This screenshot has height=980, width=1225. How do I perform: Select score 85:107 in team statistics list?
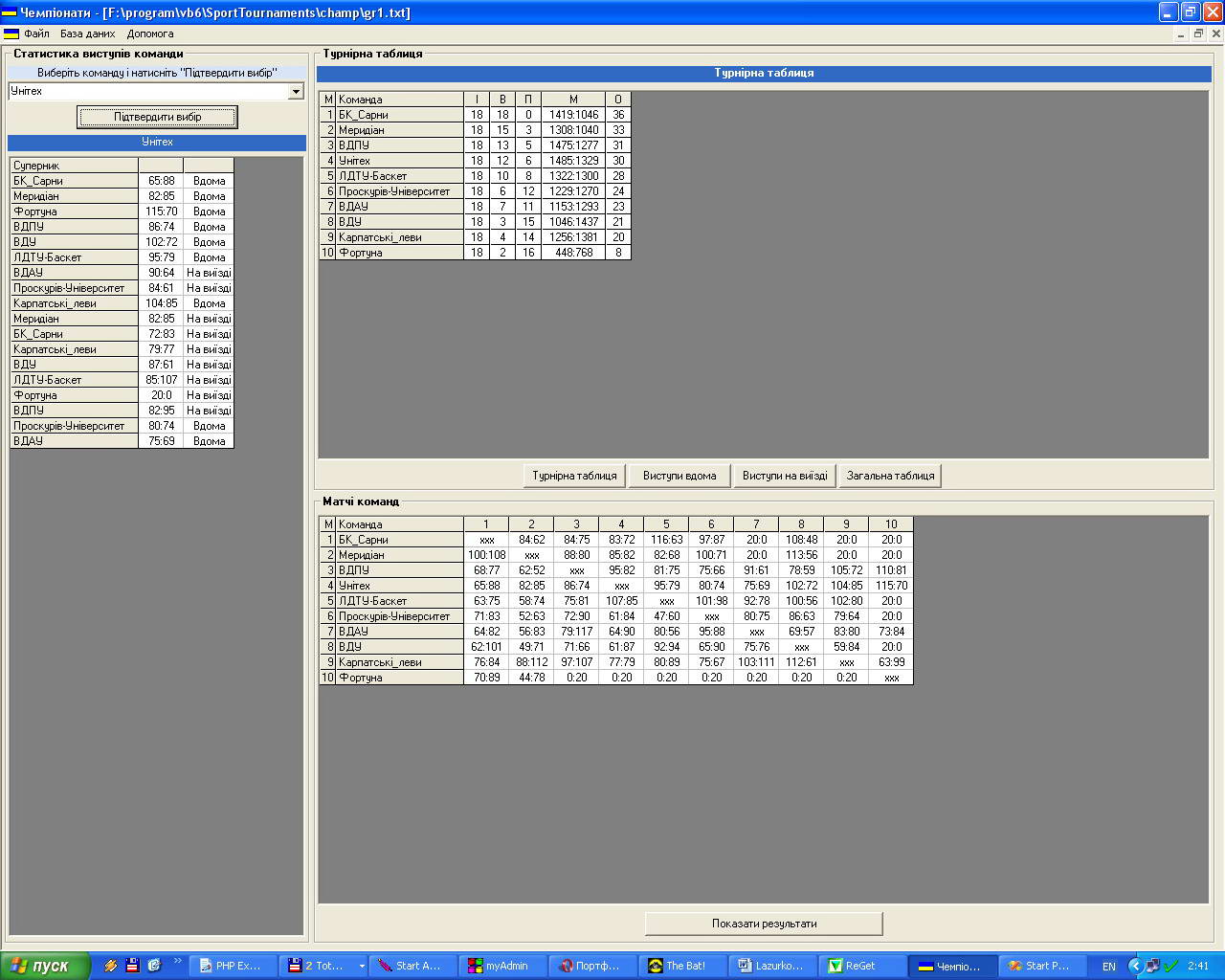click(161, 380)
